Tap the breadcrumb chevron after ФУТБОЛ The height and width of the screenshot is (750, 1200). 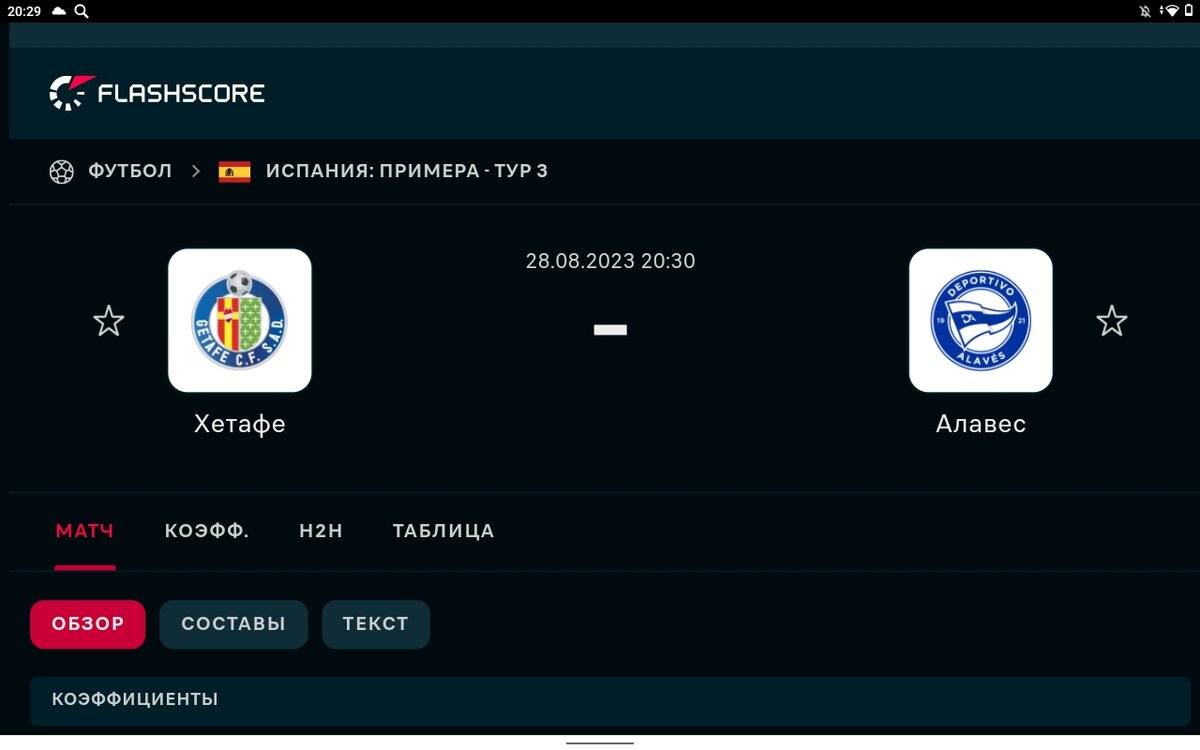(x=196, y=171)
